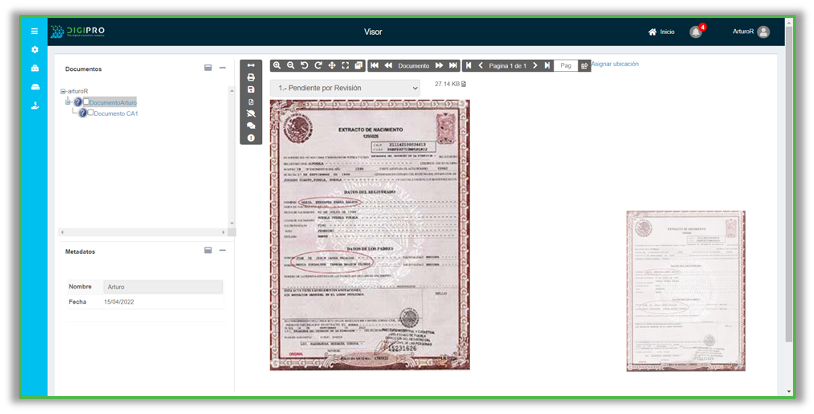
Task: Click the save icon in vertical toolbar
Action: [251, 90]
